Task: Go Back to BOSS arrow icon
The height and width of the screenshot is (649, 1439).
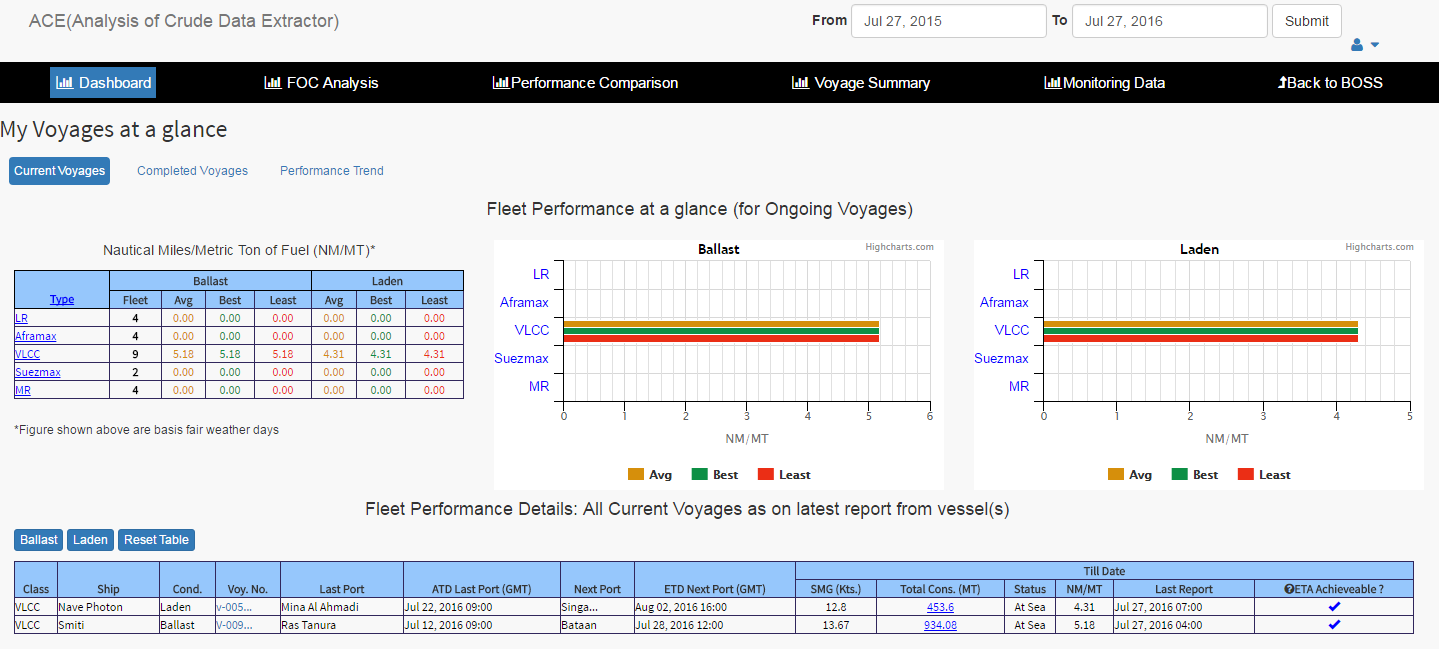Action: coord(1282,83)
